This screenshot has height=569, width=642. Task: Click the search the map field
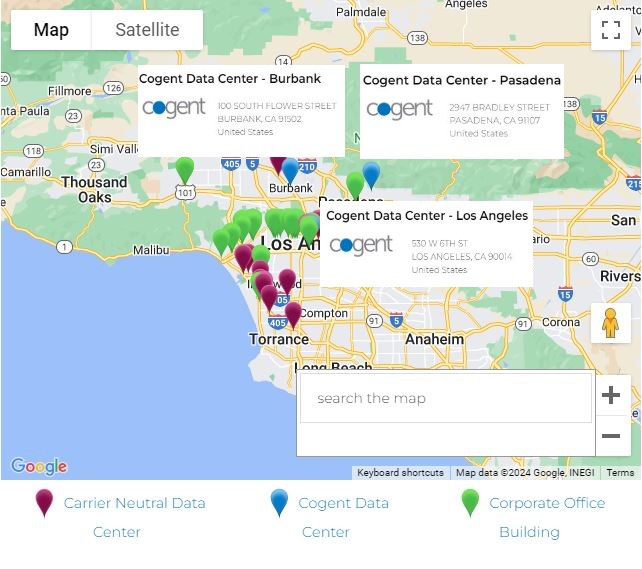tap(446, 398)
